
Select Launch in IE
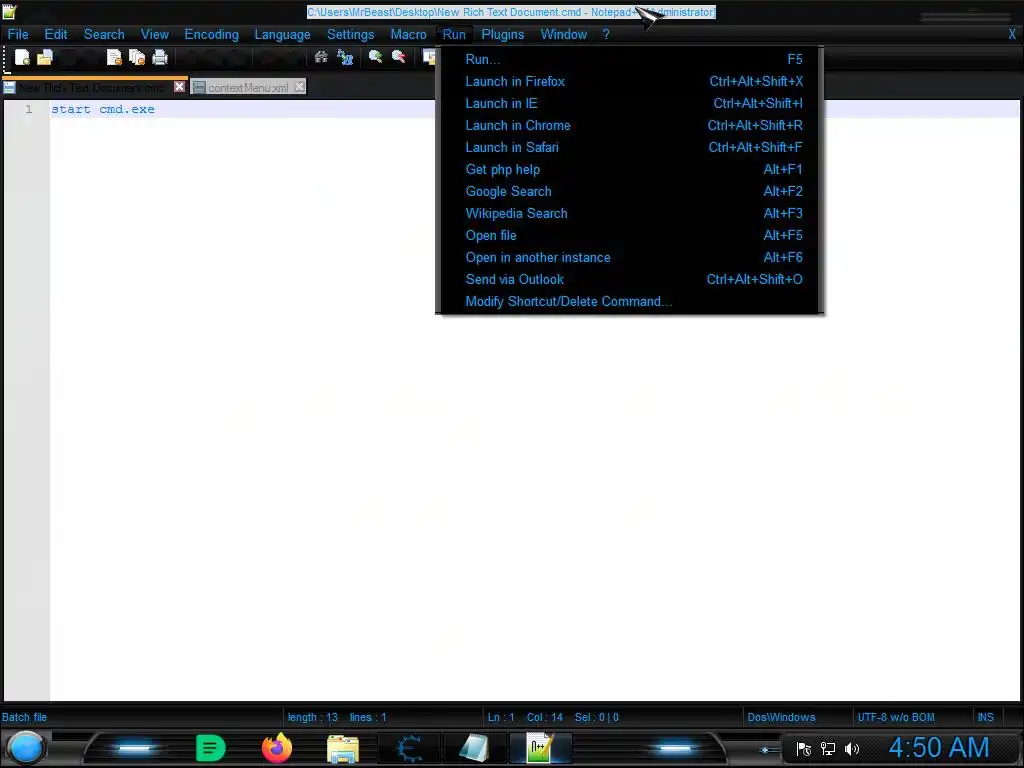pyautogui.click(x=630, y=103)
